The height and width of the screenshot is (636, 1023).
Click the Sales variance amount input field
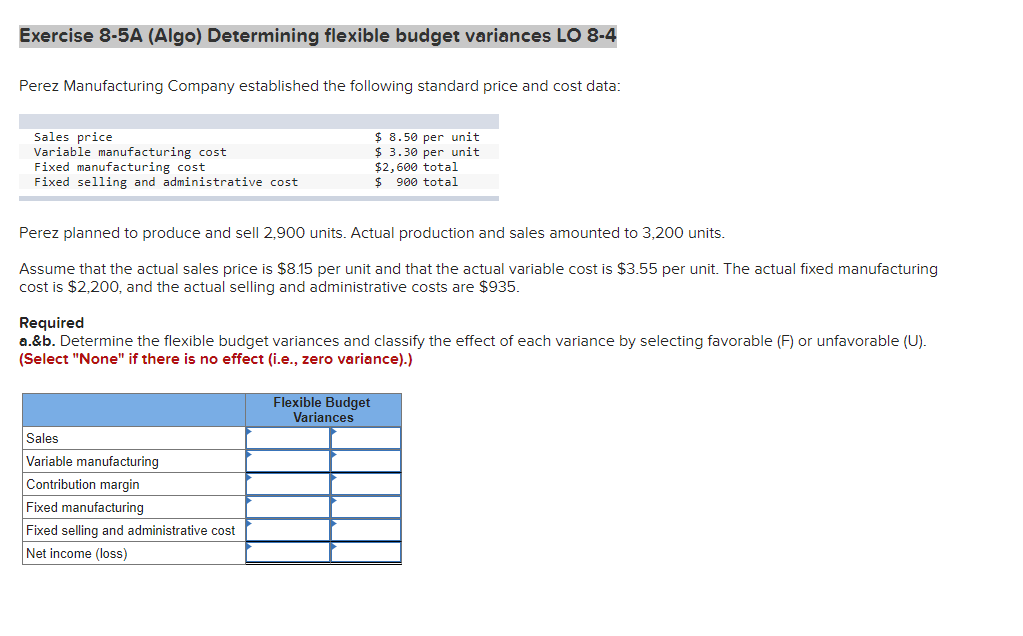[x=287, y=438]
